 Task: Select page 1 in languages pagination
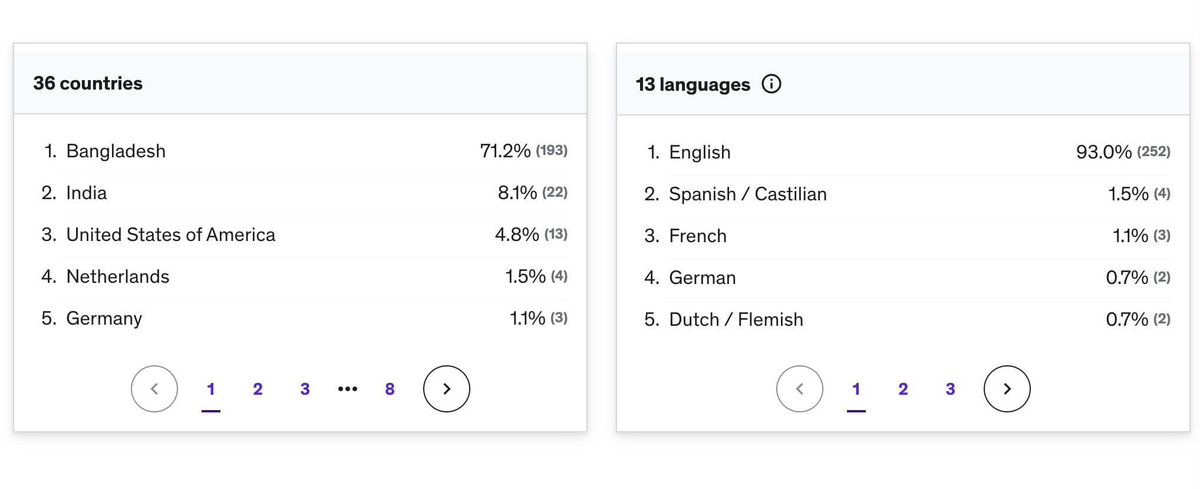click(x=856, y=389)
